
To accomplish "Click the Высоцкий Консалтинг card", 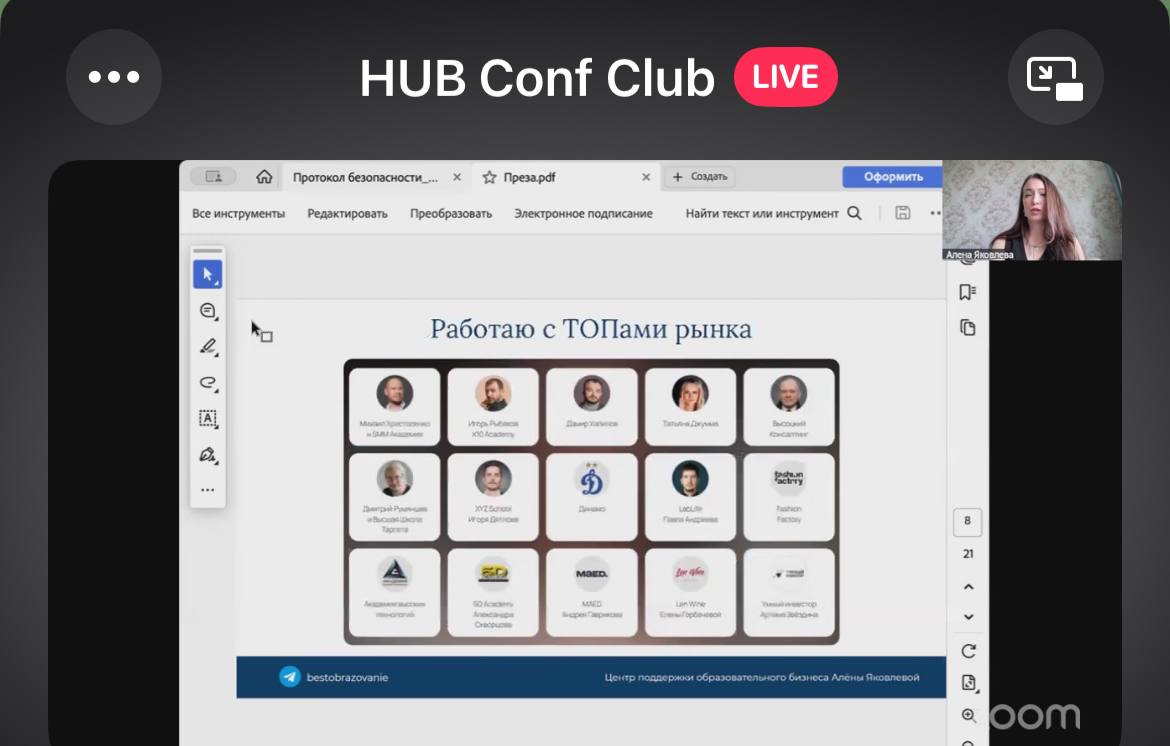I will [x=789, y=407].
